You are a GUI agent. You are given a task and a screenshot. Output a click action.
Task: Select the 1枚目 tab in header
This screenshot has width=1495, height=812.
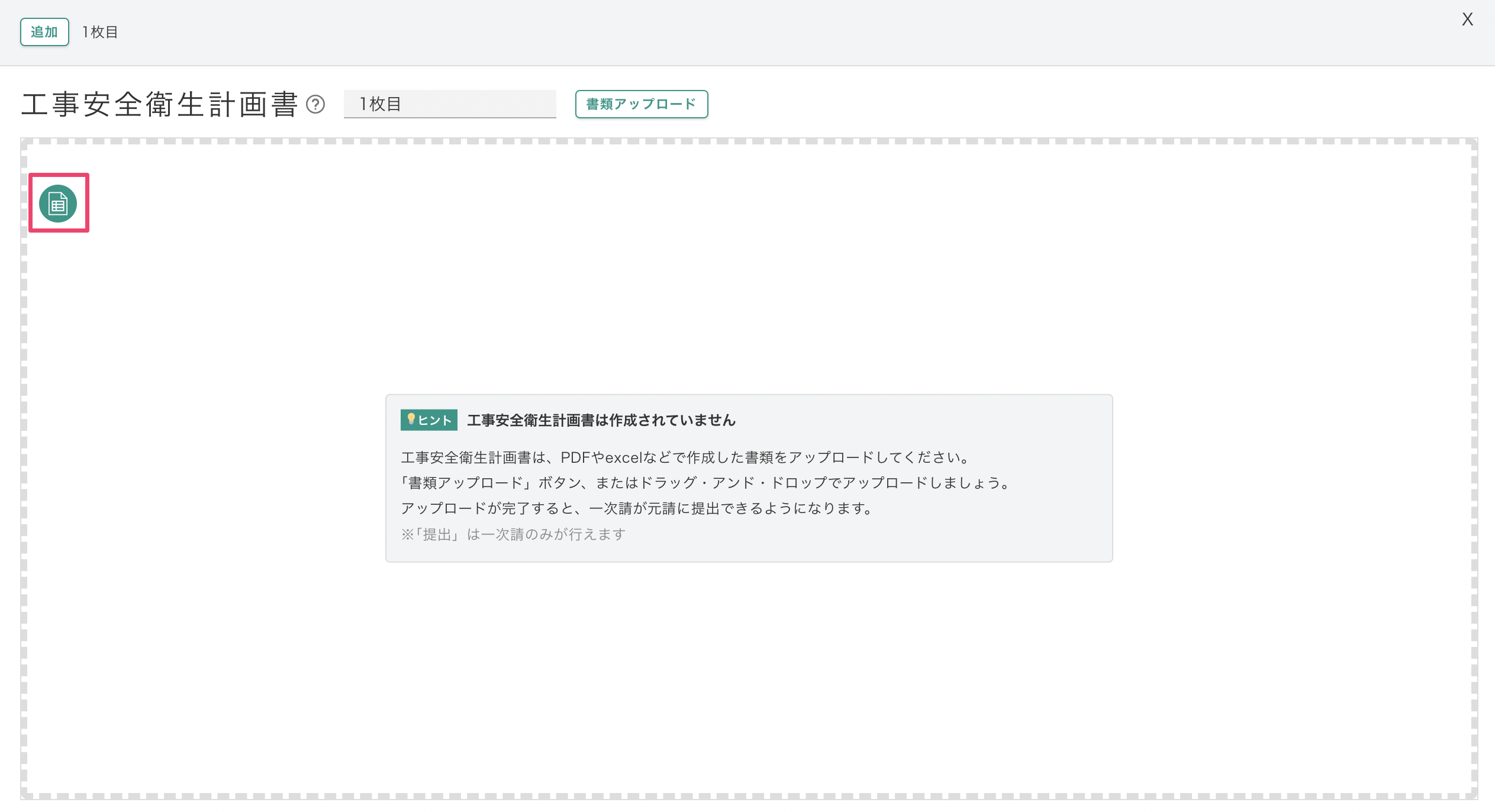[x=100, y=32]
